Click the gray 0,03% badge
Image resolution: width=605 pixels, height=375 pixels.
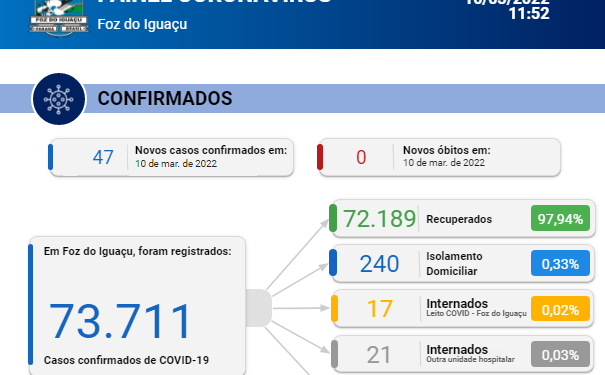(x=560, y=354)
